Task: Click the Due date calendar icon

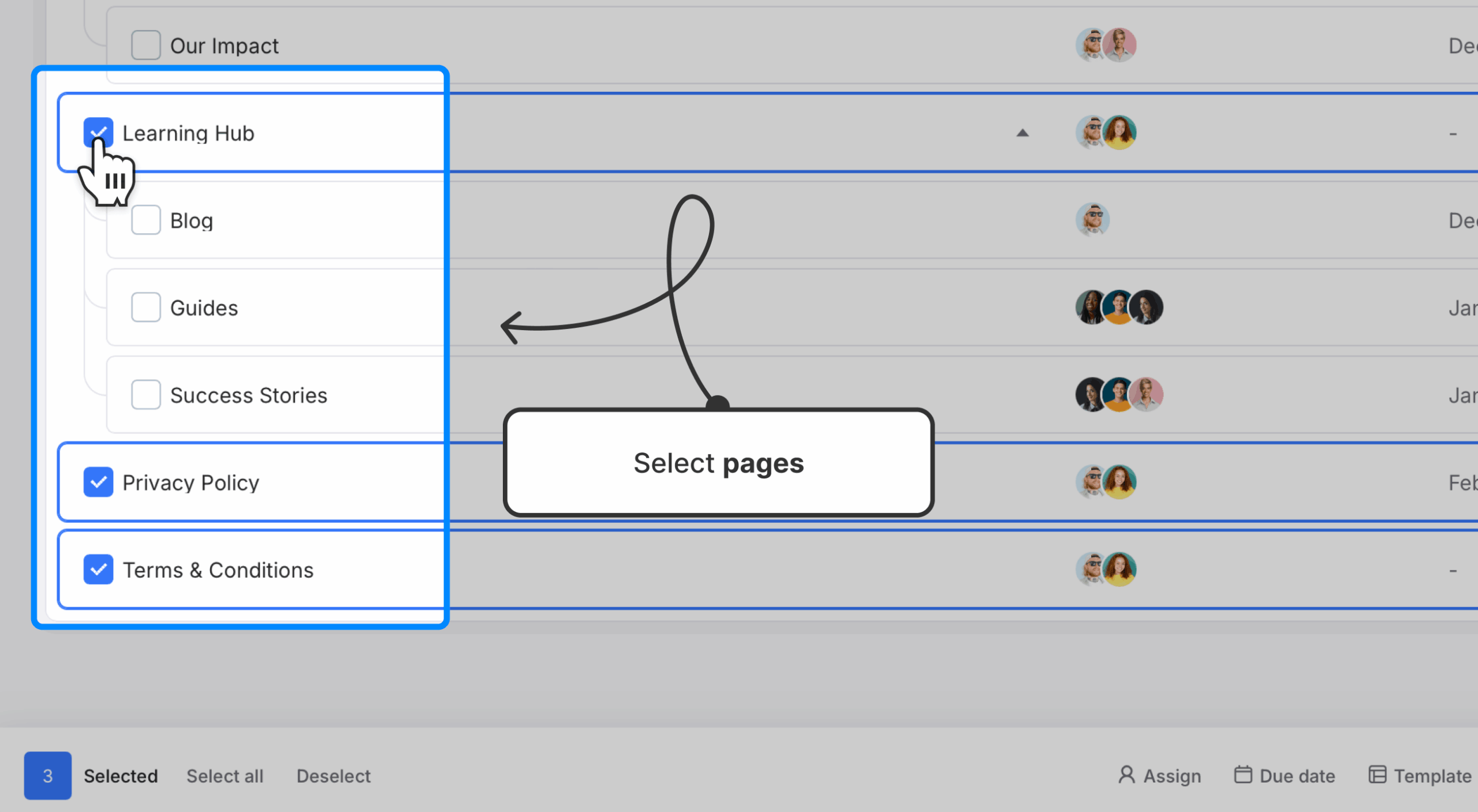Action: 1243,774
